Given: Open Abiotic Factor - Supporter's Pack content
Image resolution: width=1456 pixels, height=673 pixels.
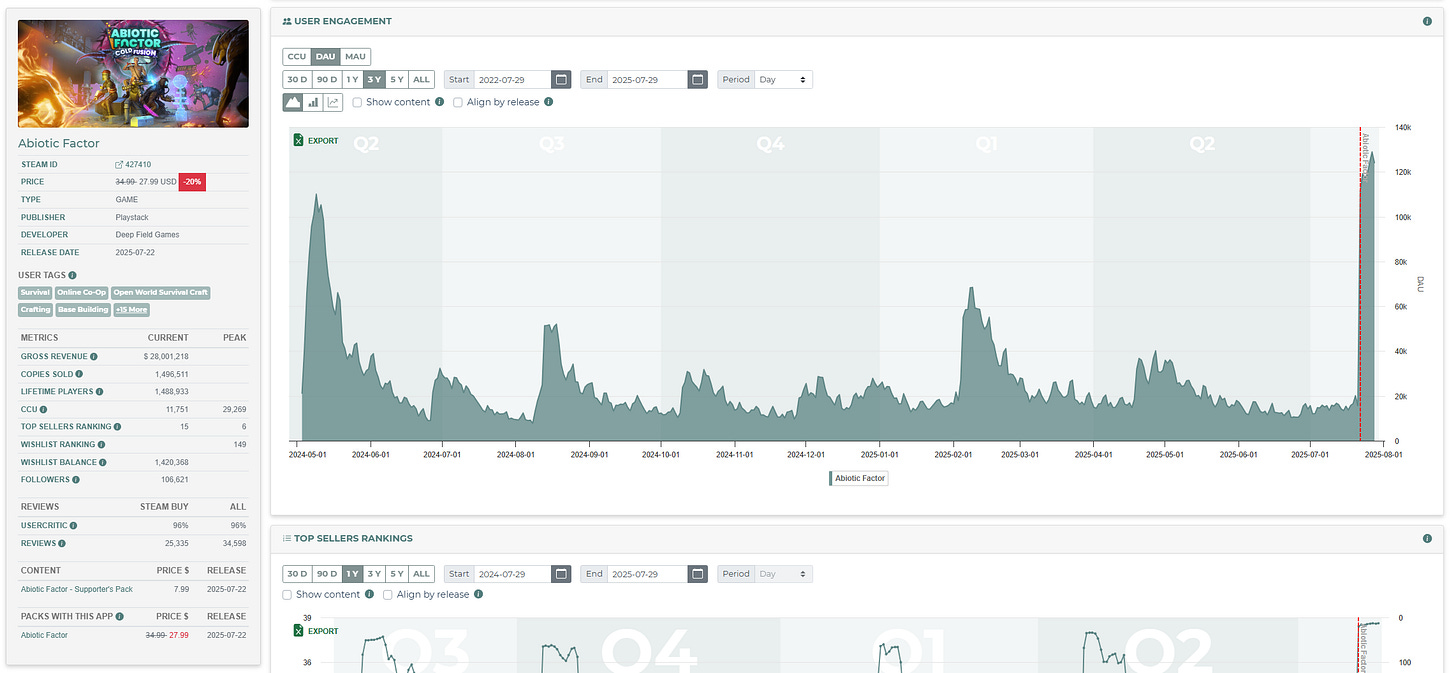Looking at the screenshot, I should pos(78,590).
